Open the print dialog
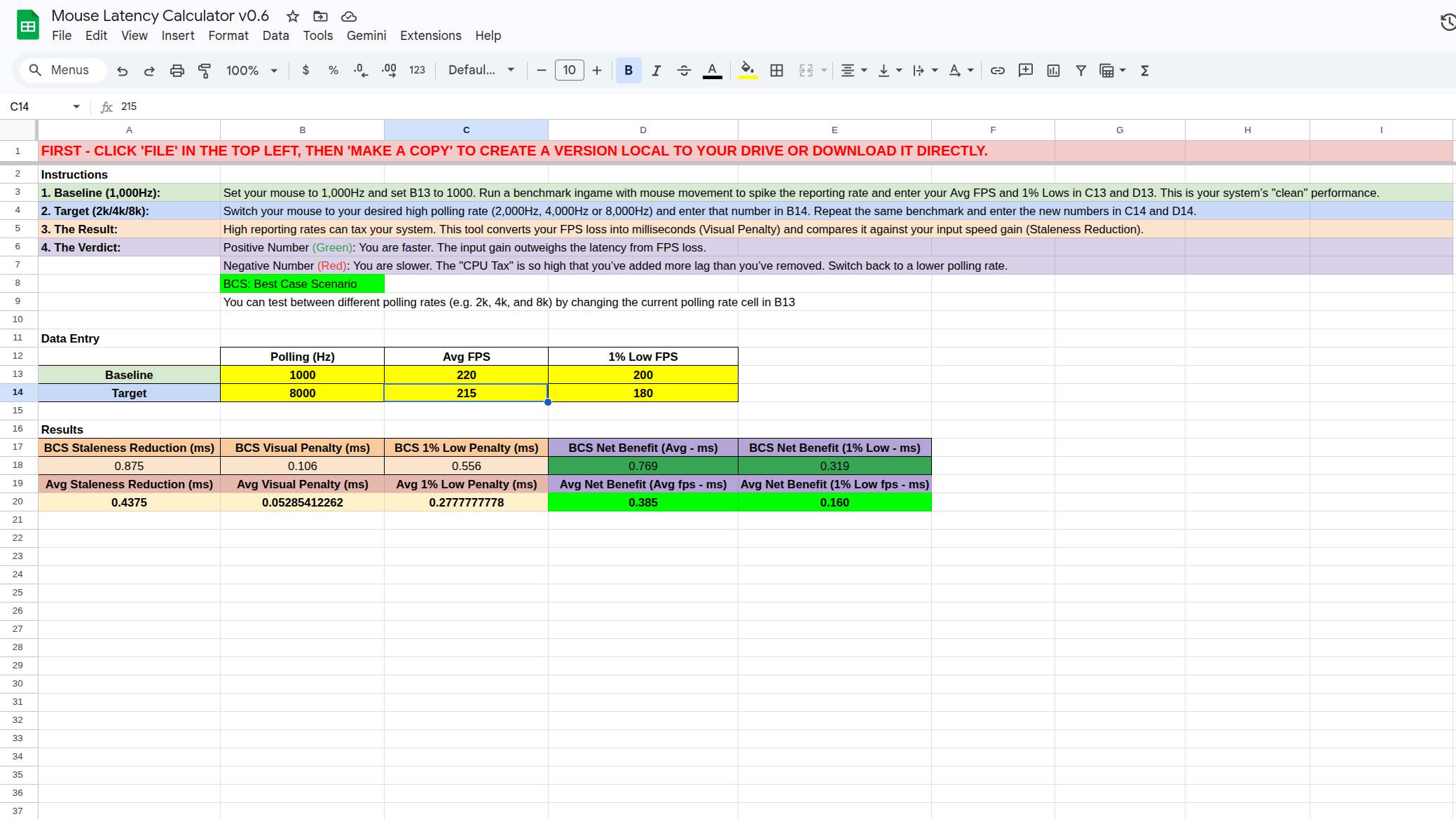 pyautogui.click(x=177, y=70)
